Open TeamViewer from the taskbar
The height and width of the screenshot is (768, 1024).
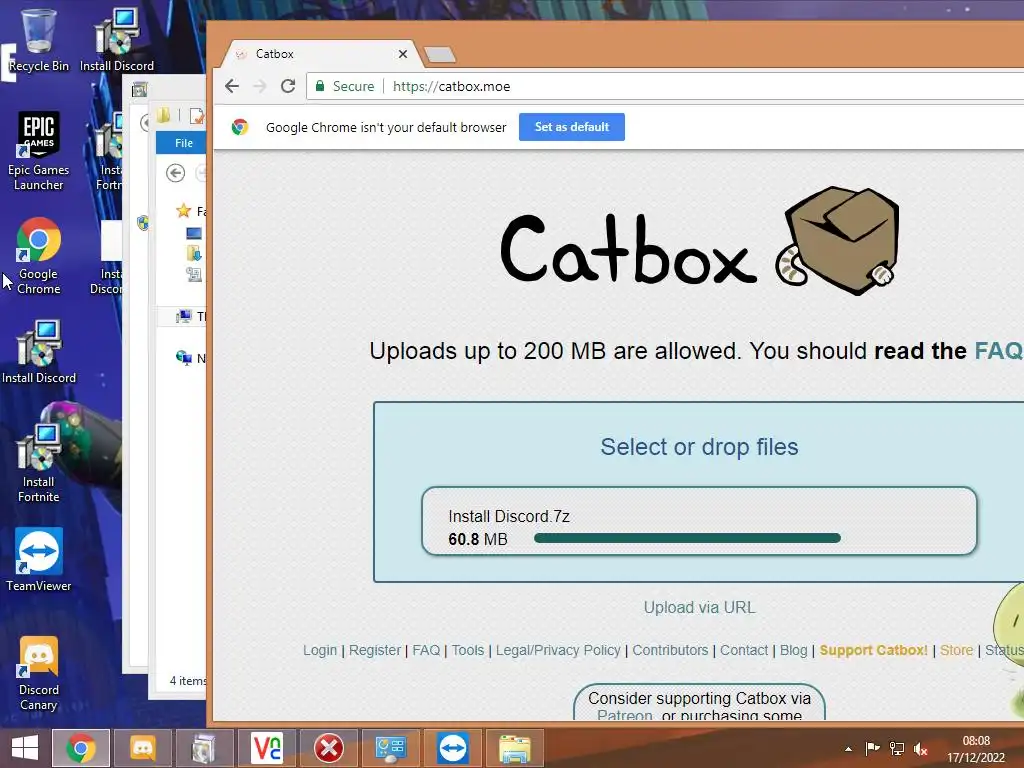tap(453, 748)
